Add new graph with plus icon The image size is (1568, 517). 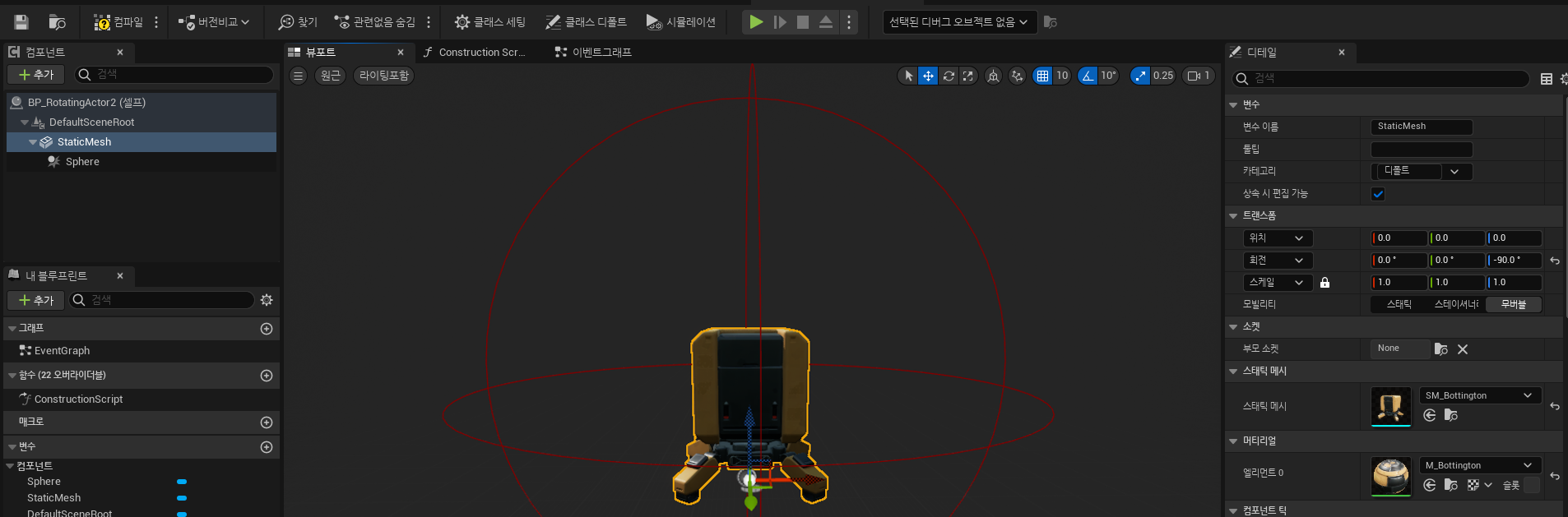(267, 329)
